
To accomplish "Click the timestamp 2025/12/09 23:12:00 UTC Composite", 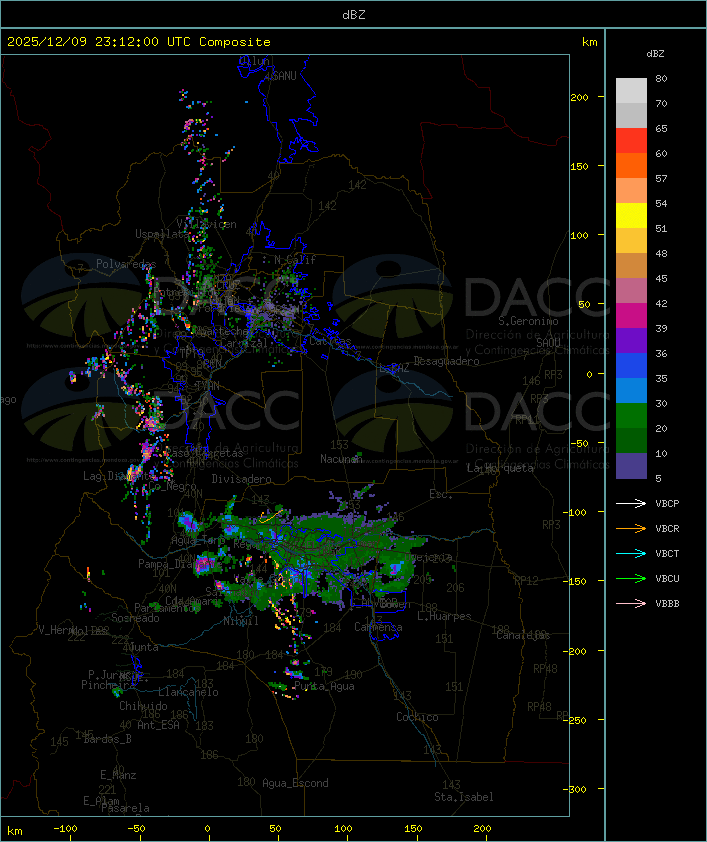I will pos(139,42).
